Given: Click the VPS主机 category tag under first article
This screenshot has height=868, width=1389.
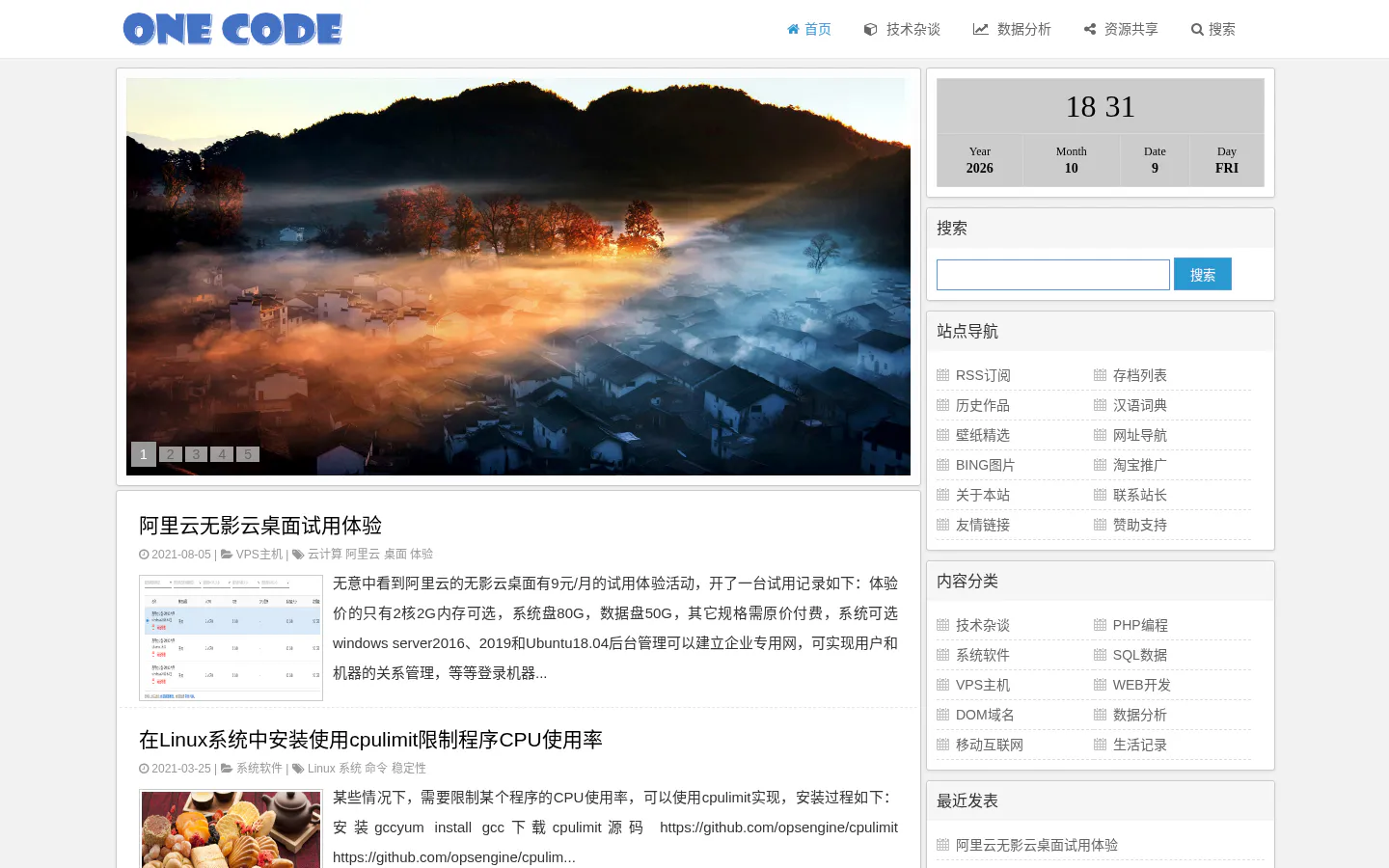Looking at the screenshot, I should tap(259, 555).
